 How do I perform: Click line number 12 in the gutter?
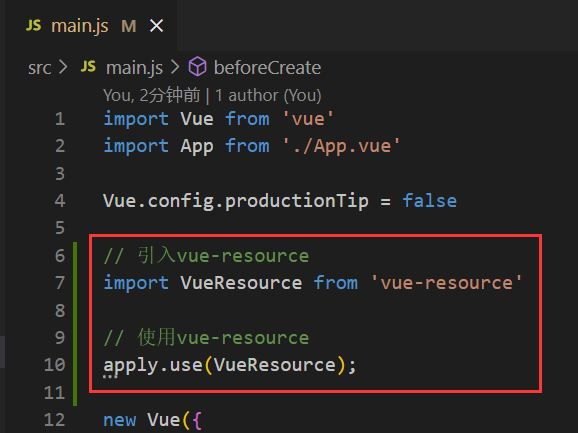55,420
